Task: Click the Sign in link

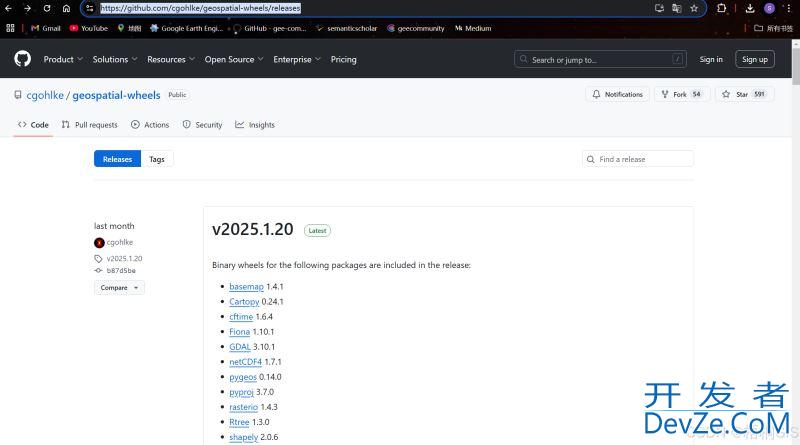Action: 711,59
